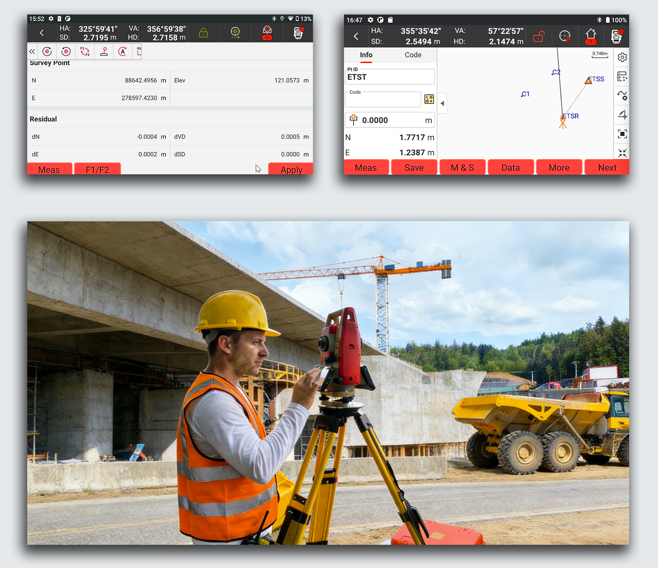The image size is (658, 568).
Task: Click the F1/F2 face-change toolbar icon
Action: tap(85, 51)
